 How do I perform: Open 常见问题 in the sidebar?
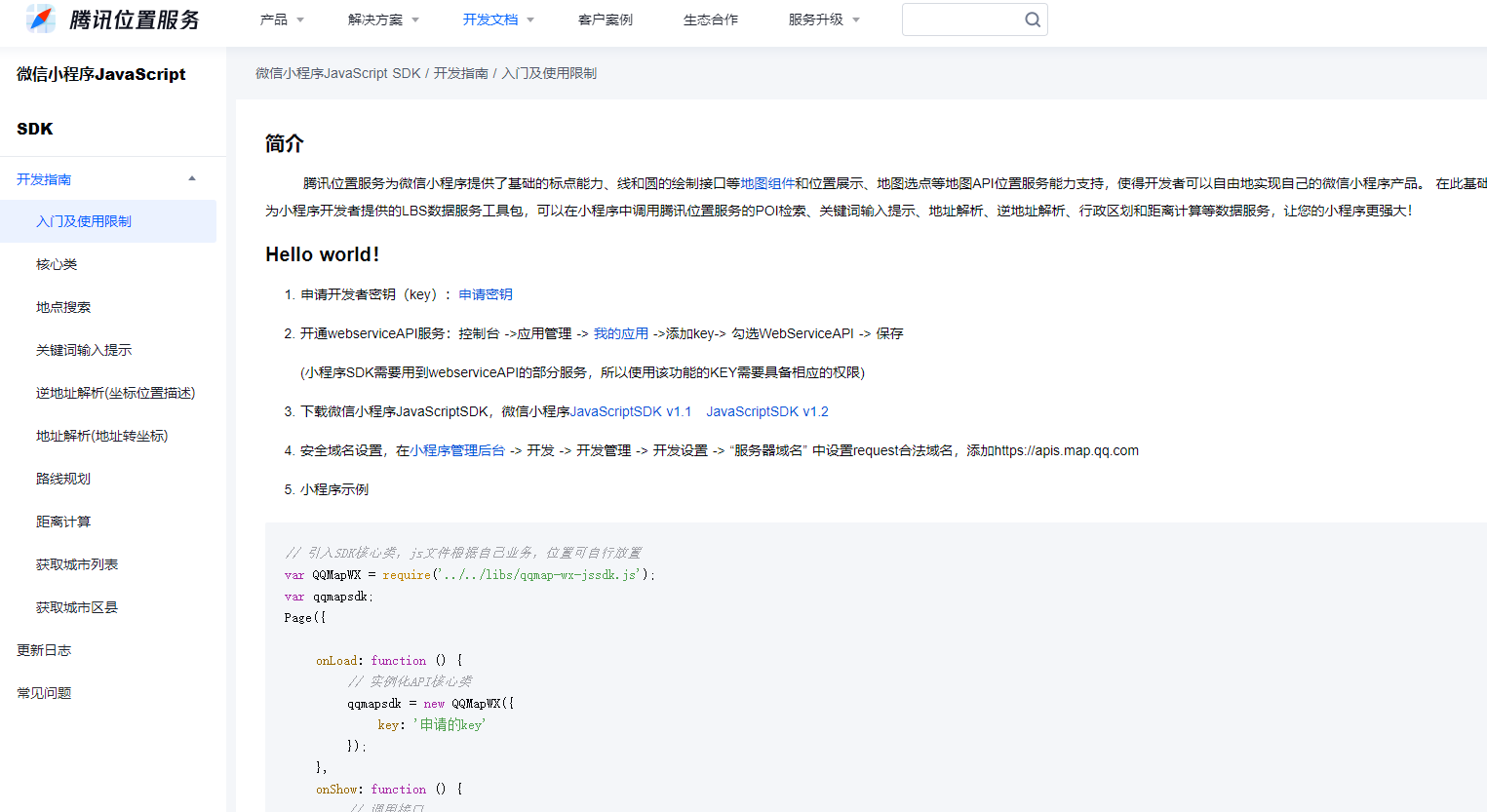[x=44, y=693]
